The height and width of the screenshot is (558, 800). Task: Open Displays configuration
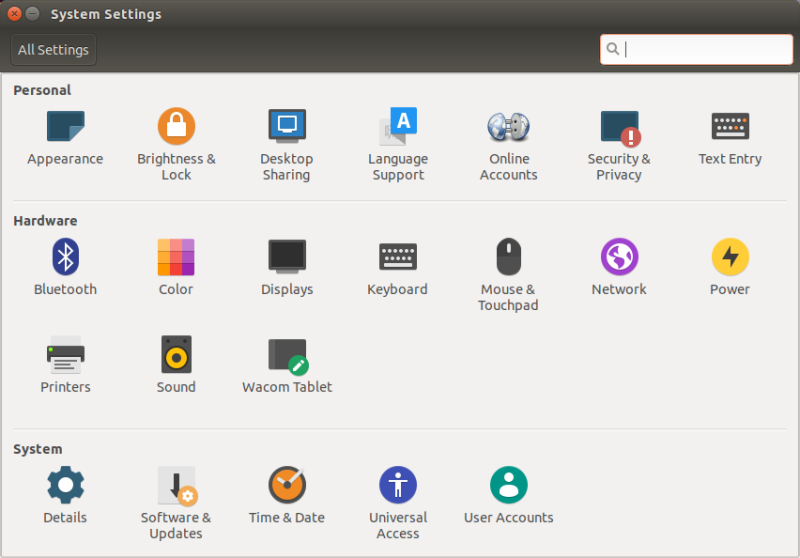pyautogui.click(x=287, y=258)
